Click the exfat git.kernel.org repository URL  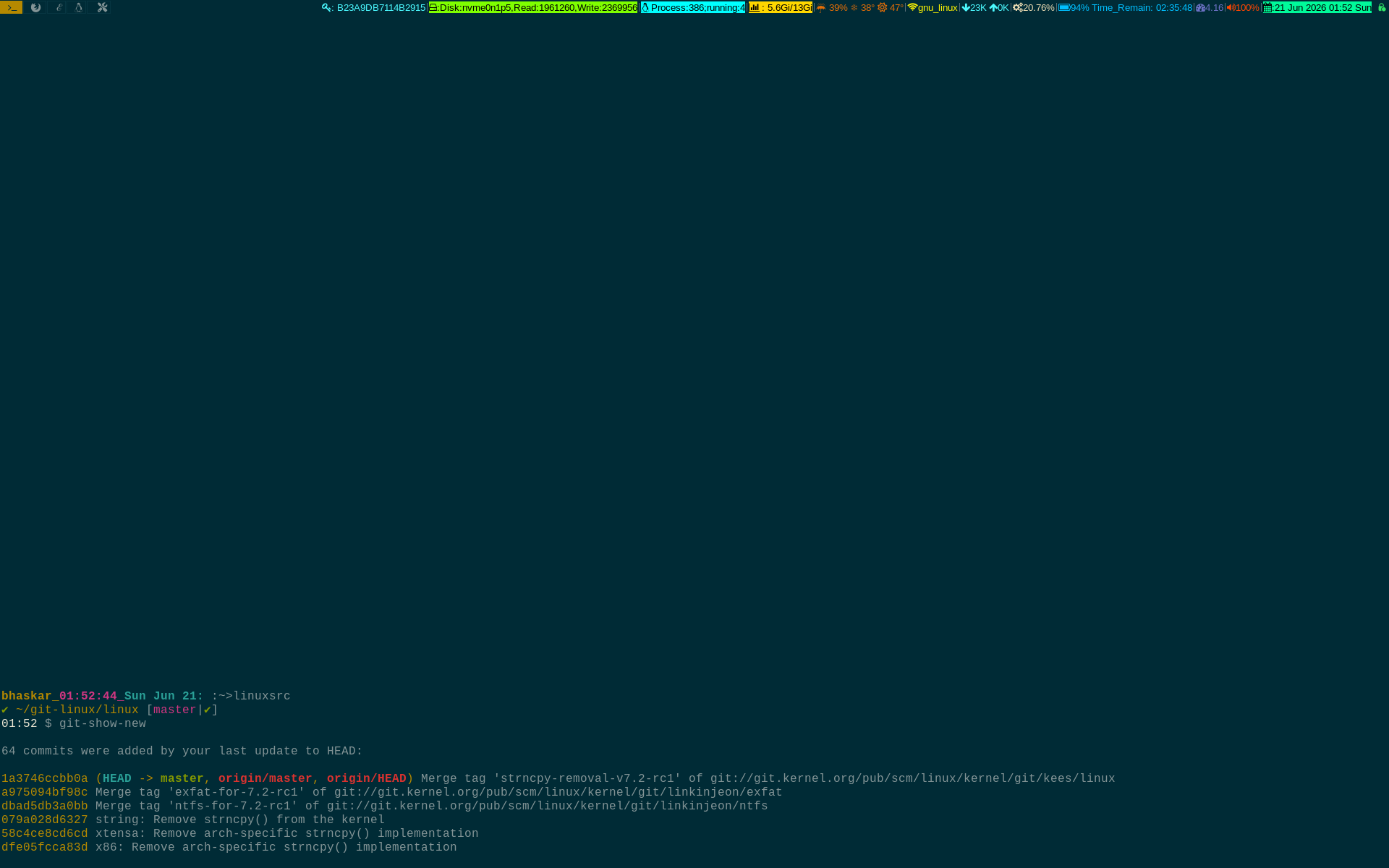[x=558, y=793]
